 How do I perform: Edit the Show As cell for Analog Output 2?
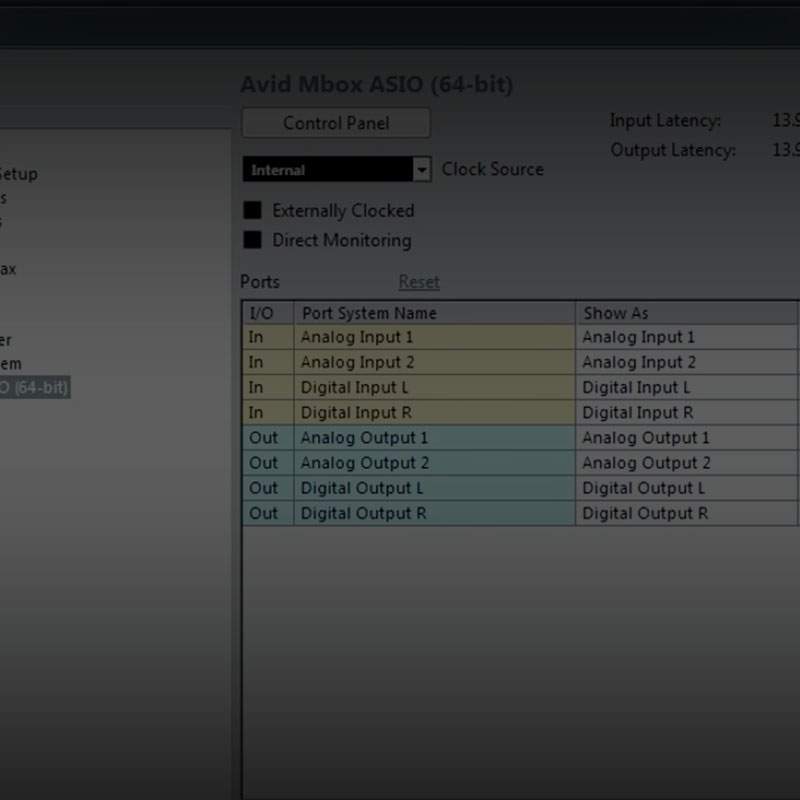click(687, 463)
